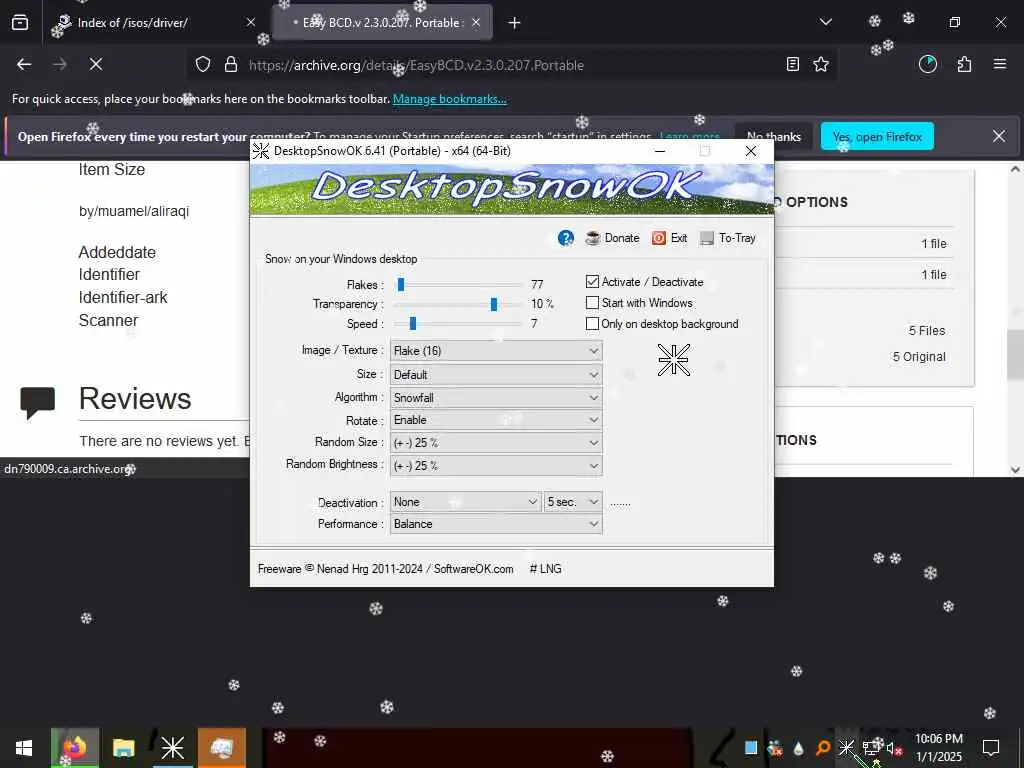Switch to the Index of /isos/driver/ tab

pos(132,23)
